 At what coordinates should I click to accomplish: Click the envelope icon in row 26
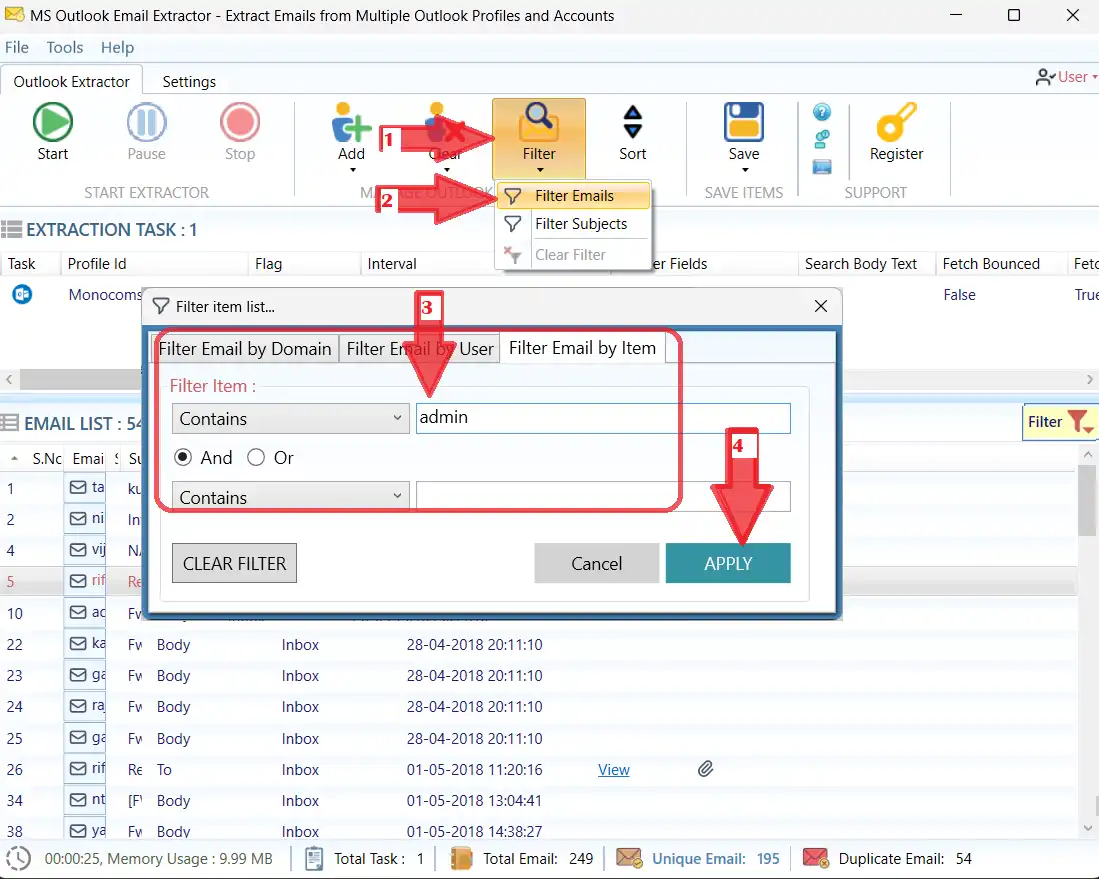[78, 768]
